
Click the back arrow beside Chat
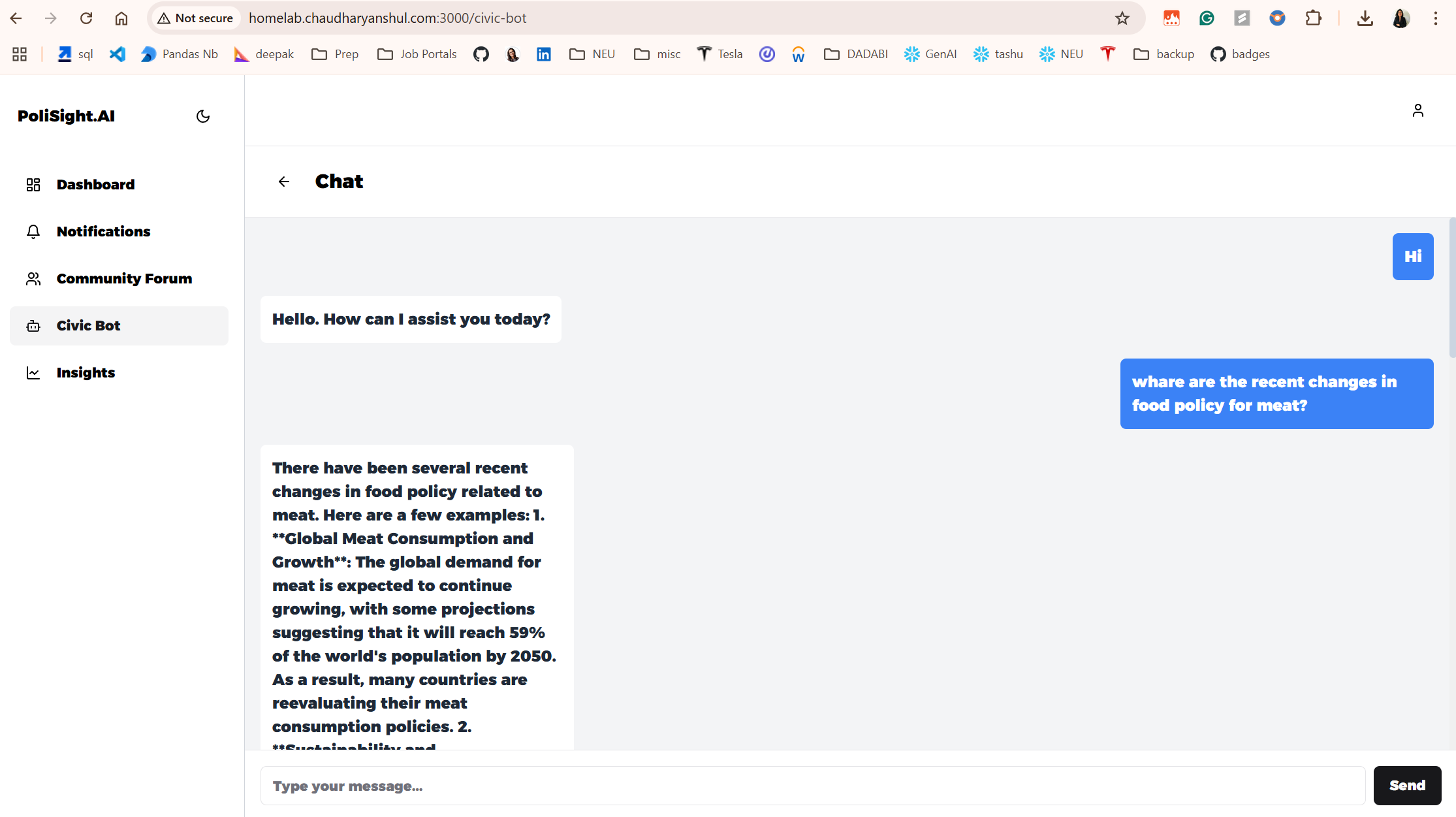pyautogui.click(x=283, y=182)
